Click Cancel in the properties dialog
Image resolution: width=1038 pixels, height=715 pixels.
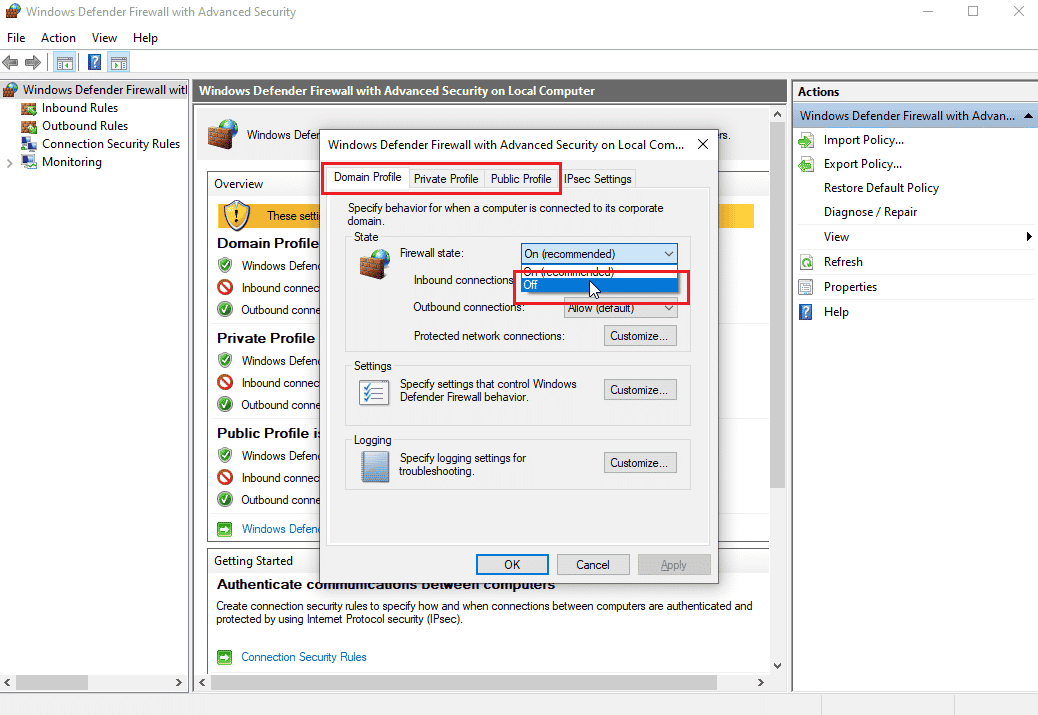[592, 565]
